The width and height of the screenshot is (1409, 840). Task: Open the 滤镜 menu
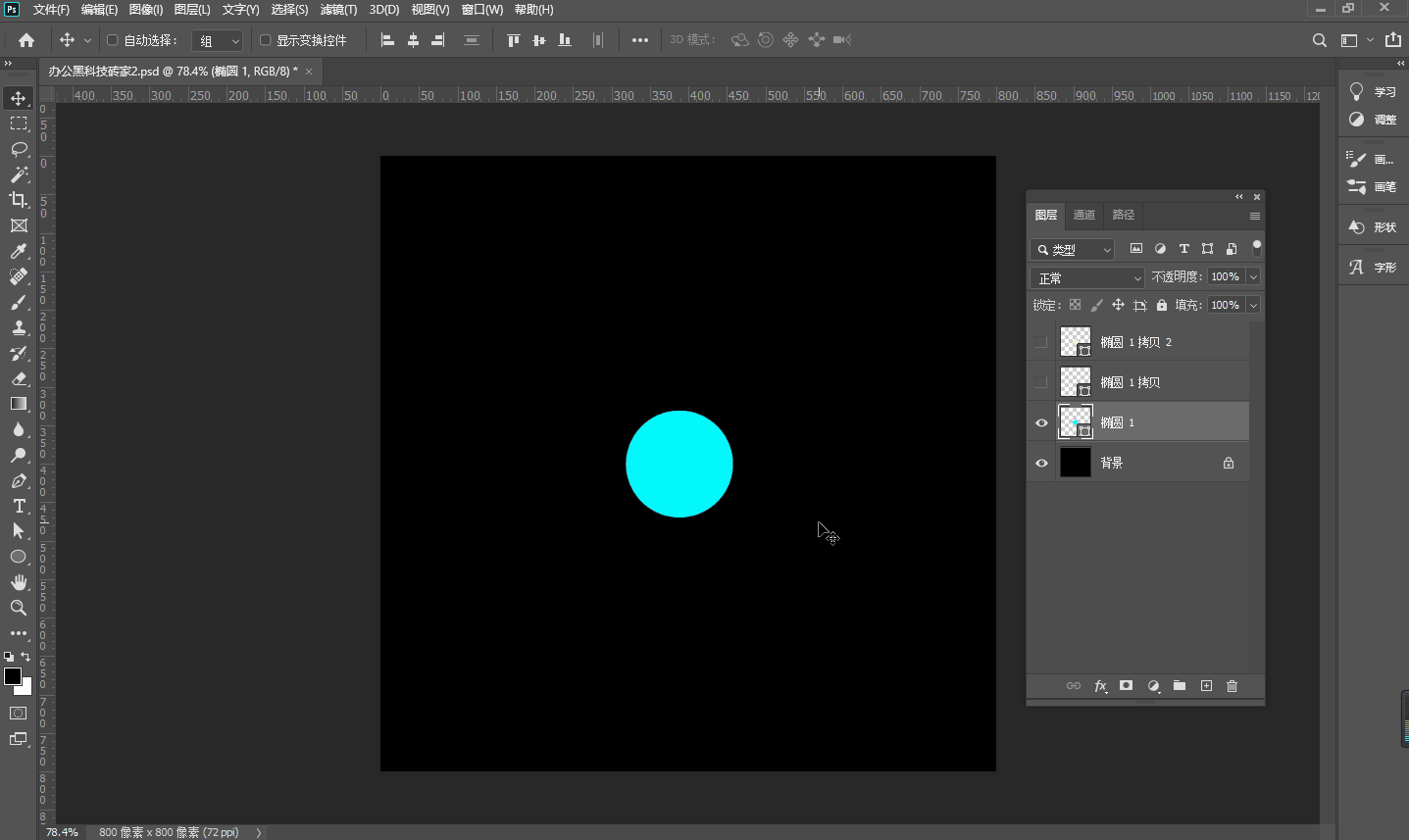[338, 10]
